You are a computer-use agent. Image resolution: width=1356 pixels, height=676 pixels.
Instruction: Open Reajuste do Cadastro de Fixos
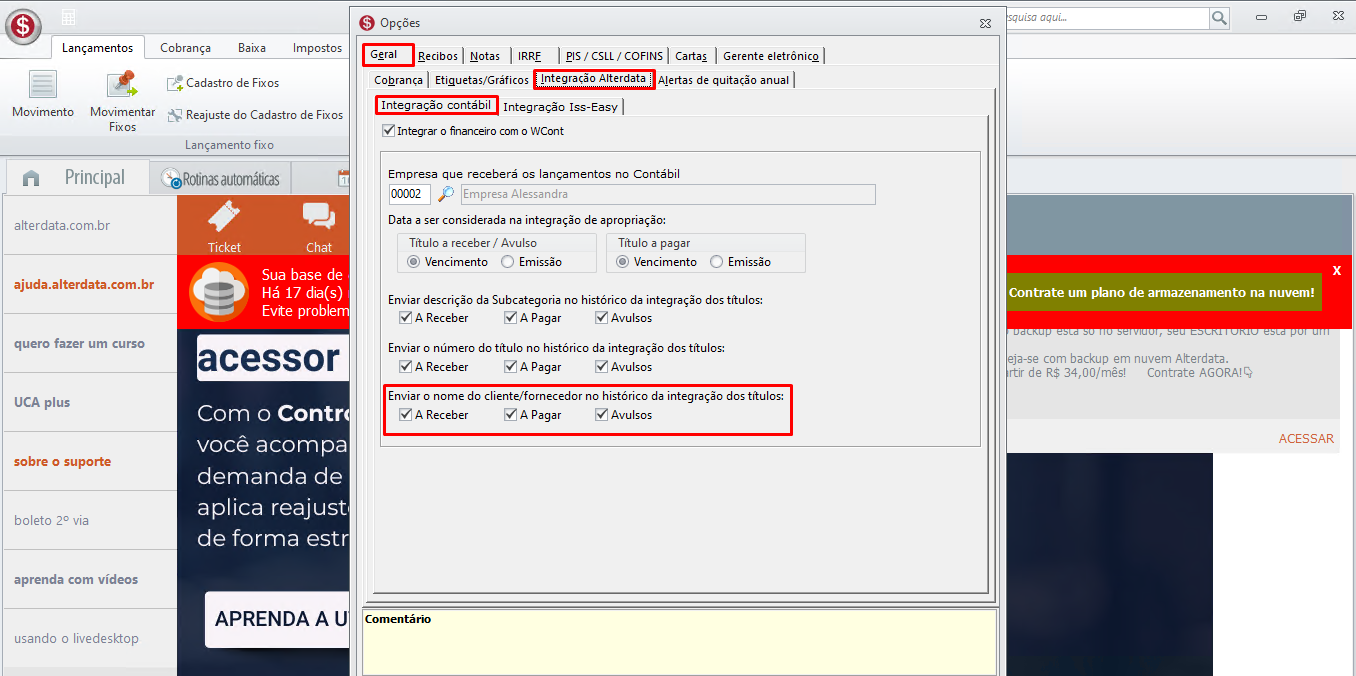coord(255,115)
